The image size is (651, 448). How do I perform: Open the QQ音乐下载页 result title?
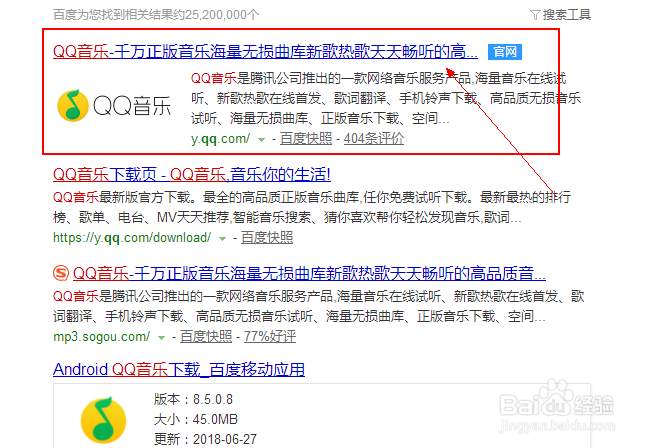[x=192, y=174]
